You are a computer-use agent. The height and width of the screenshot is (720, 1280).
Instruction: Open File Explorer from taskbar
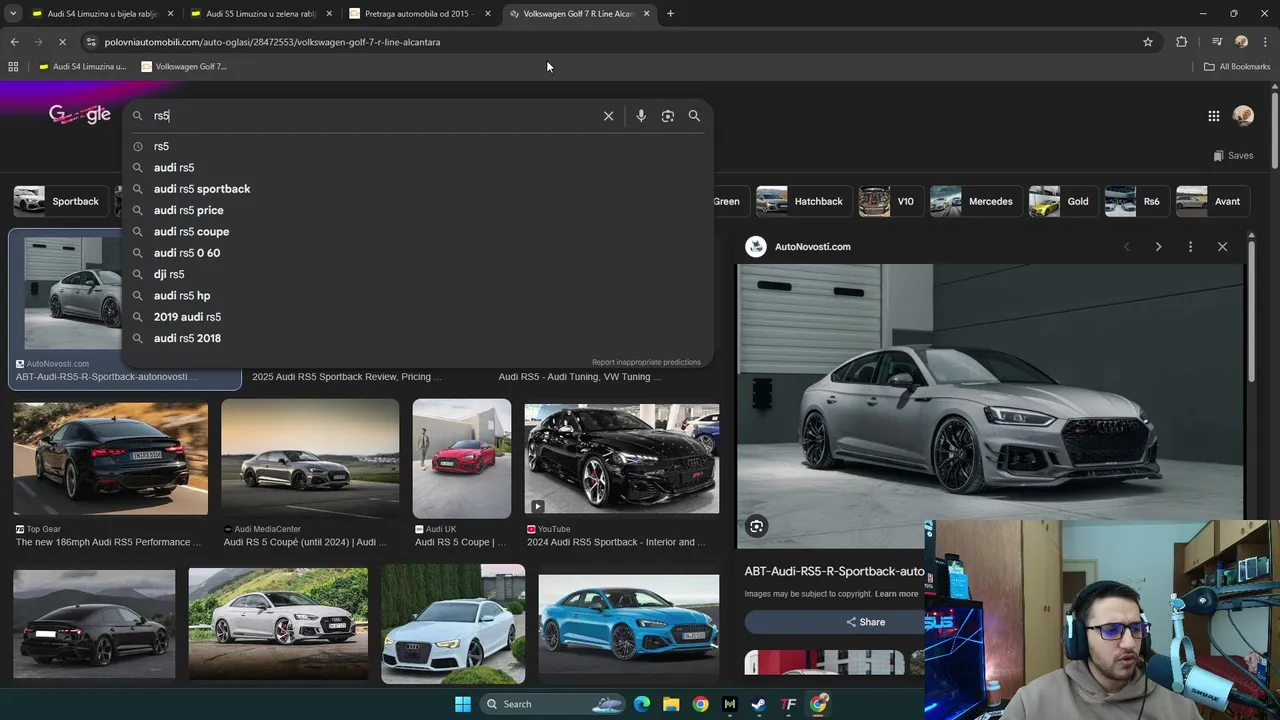point(671,704)
